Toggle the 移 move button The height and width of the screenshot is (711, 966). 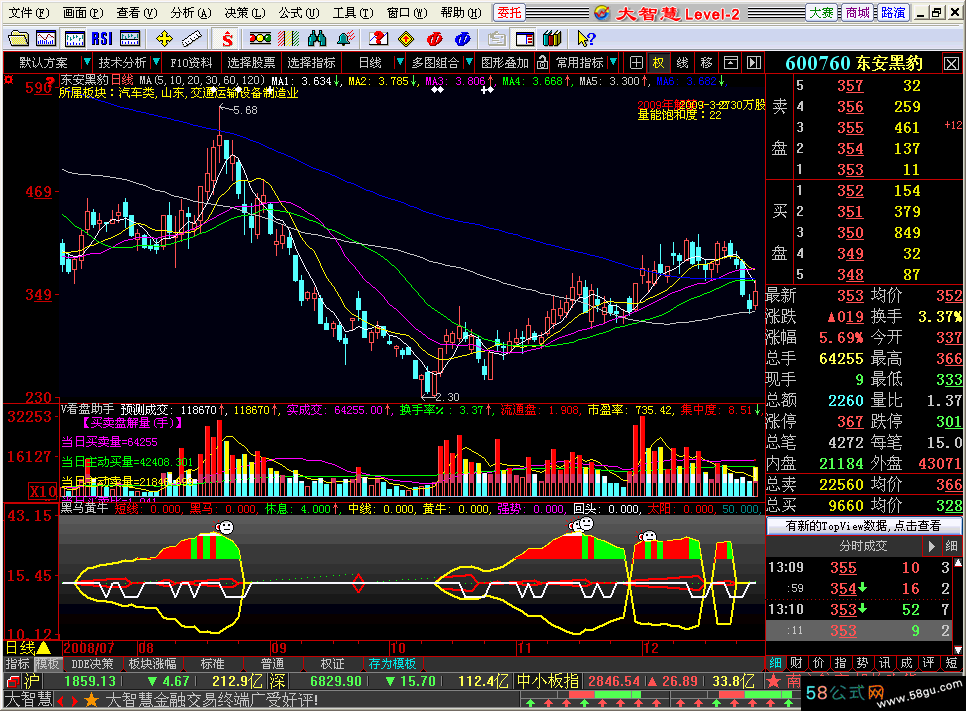(707, 62)
